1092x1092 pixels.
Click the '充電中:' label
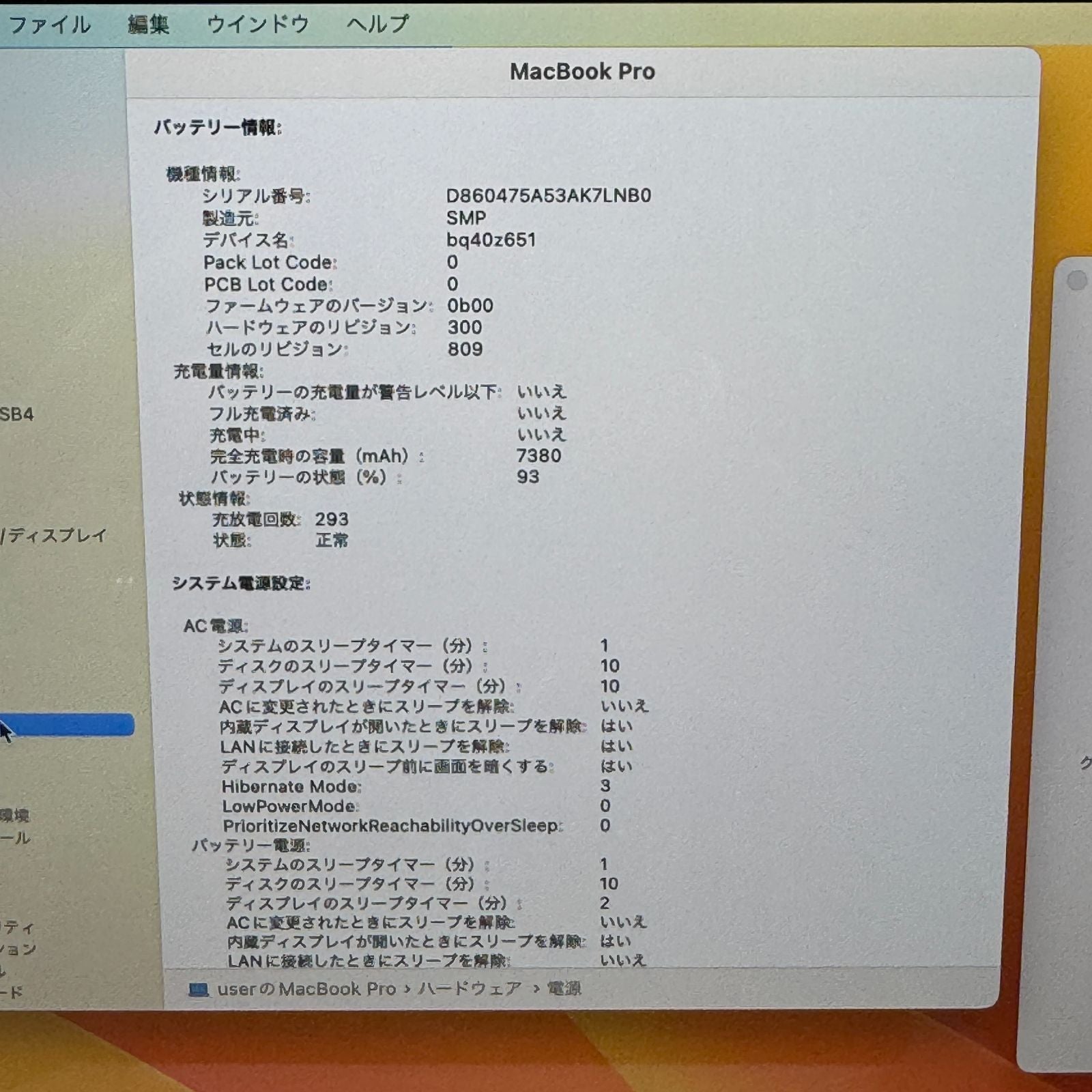pyautogui.click(x=238, y=435)
